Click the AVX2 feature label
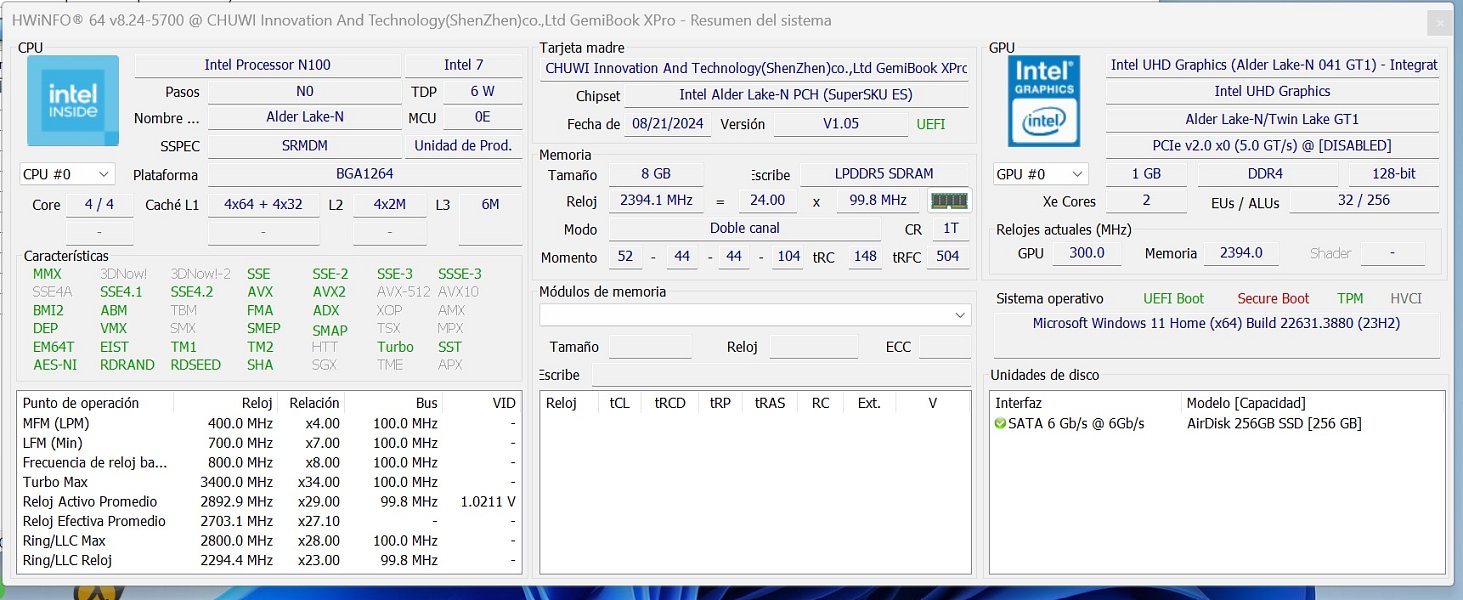Image resolution: width=1463 pixels, height=600 pixels. pyautogui.click(x=329, y=292)
